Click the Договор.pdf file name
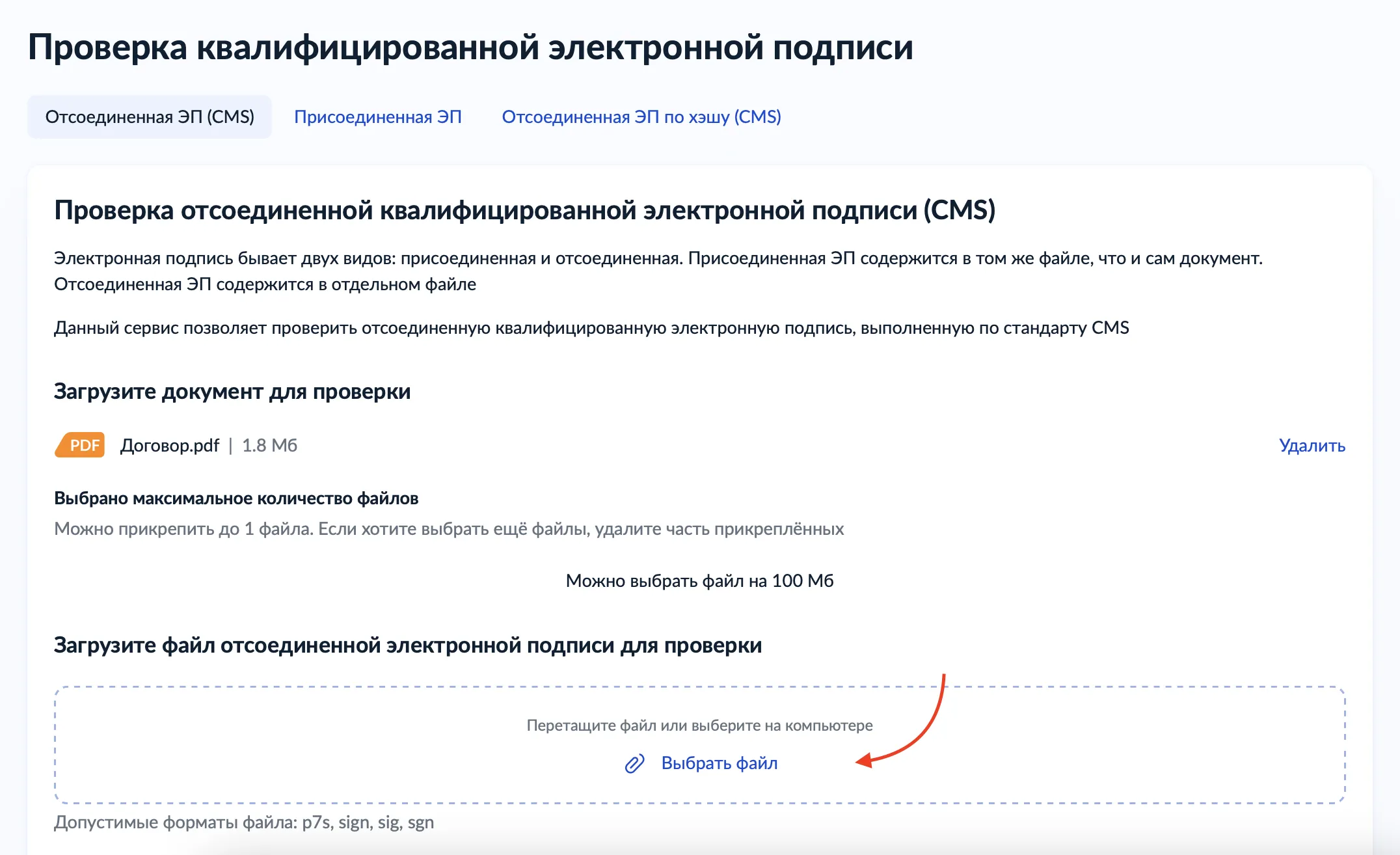1400x855 pixels. pos(170,446)
